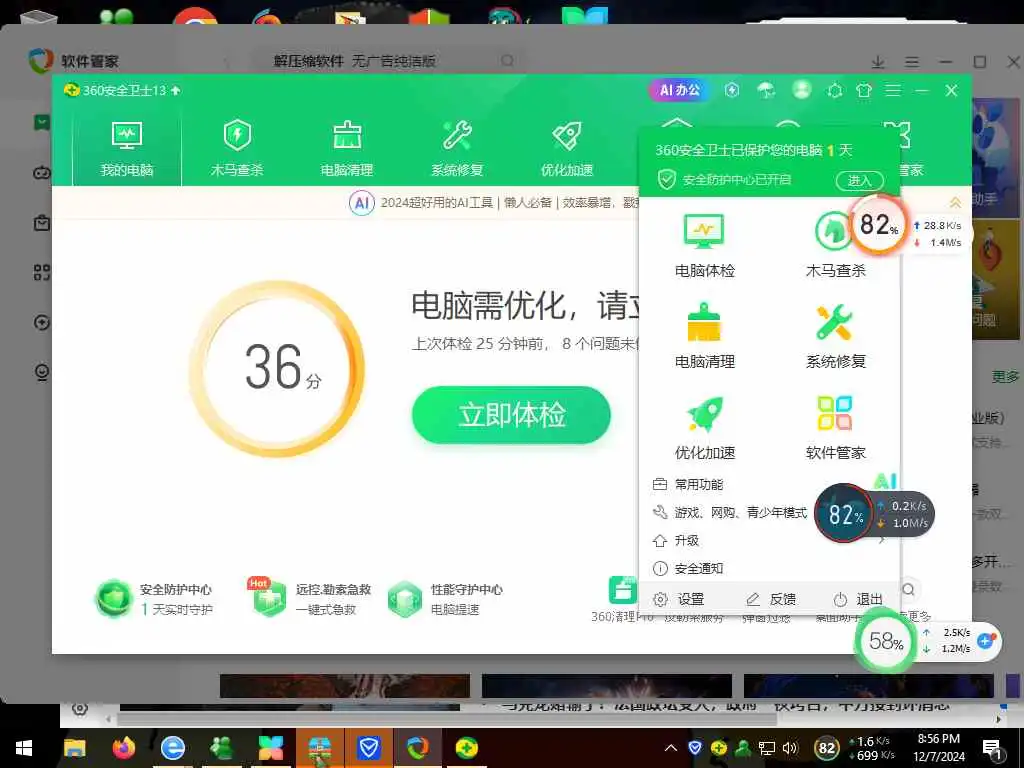
Task: Open 电脑体检 in the popup panel
Action: (705, 246)
